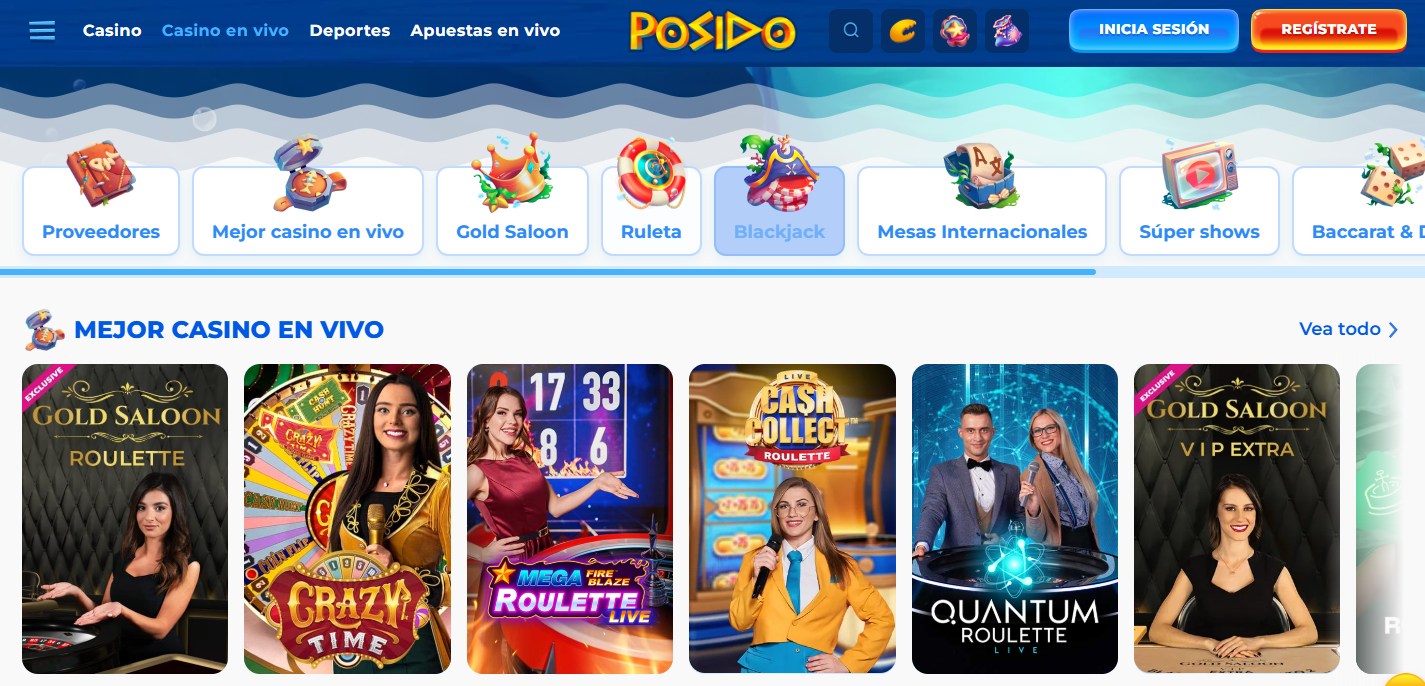Image resolution: width=1425 pixels, height=686 pixels.
Task: Launch the Quantum Roulette Live thumbnail
Action: [1015, 518]
